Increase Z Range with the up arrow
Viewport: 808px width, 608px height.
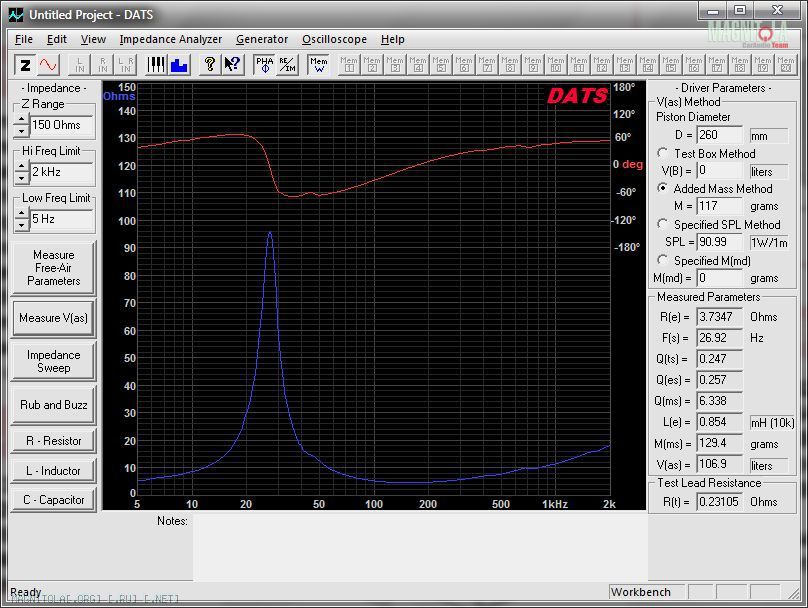[x=21, y=120]
